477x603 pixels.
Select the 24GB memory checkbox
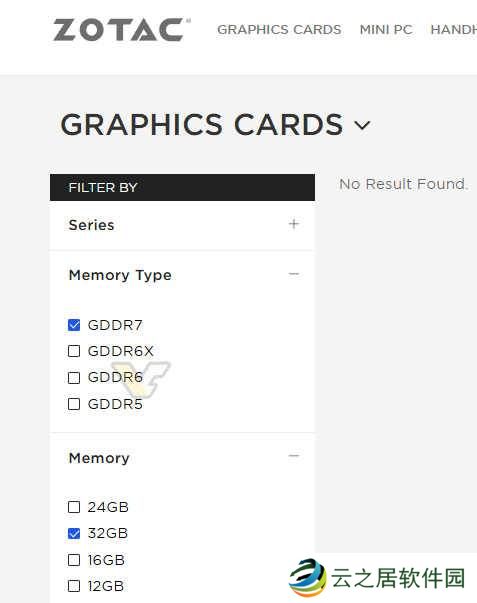pos(74,507)
